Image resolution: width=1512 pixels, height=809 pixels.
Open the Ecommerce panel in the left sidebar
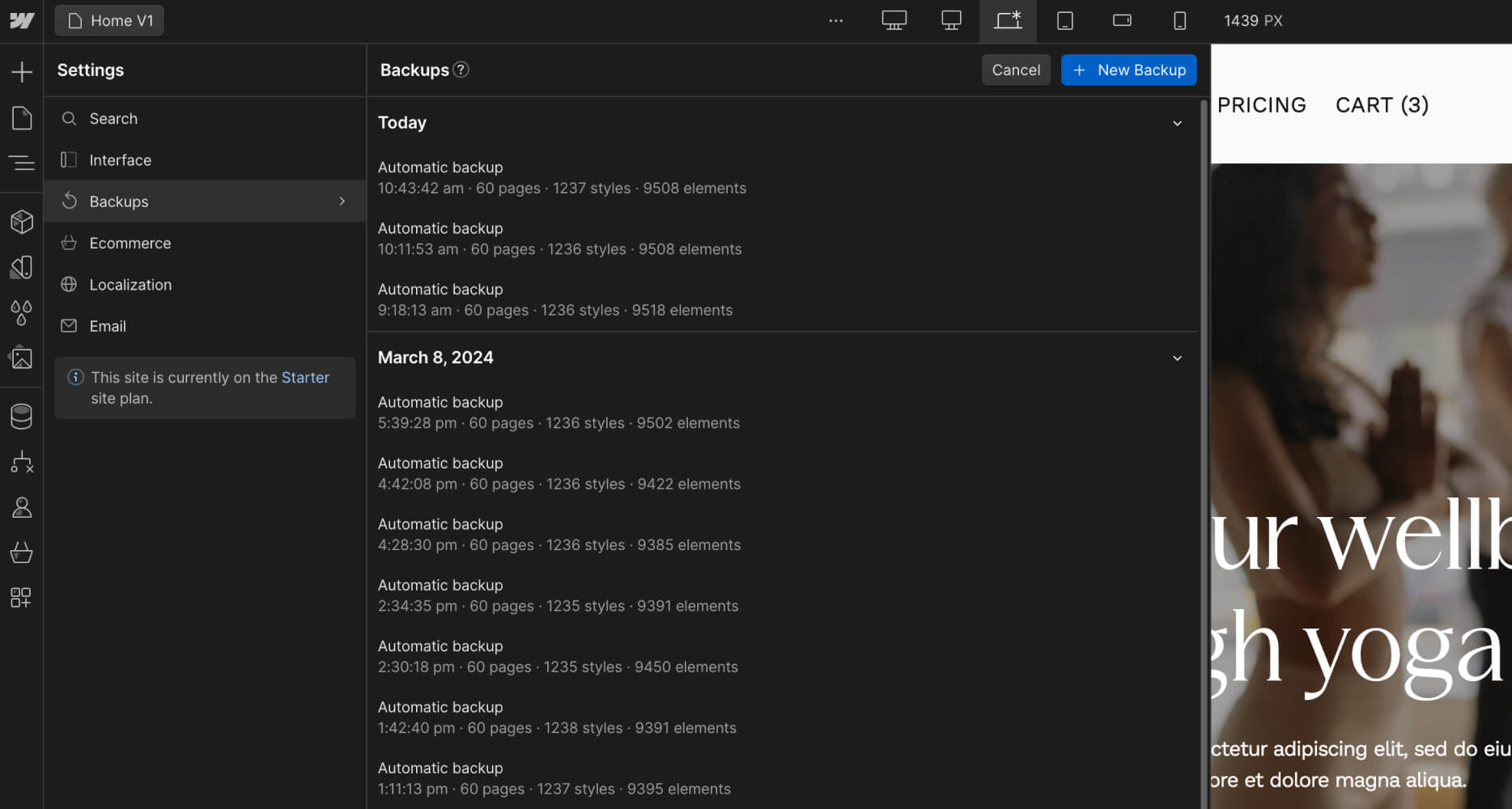[21, 553]
